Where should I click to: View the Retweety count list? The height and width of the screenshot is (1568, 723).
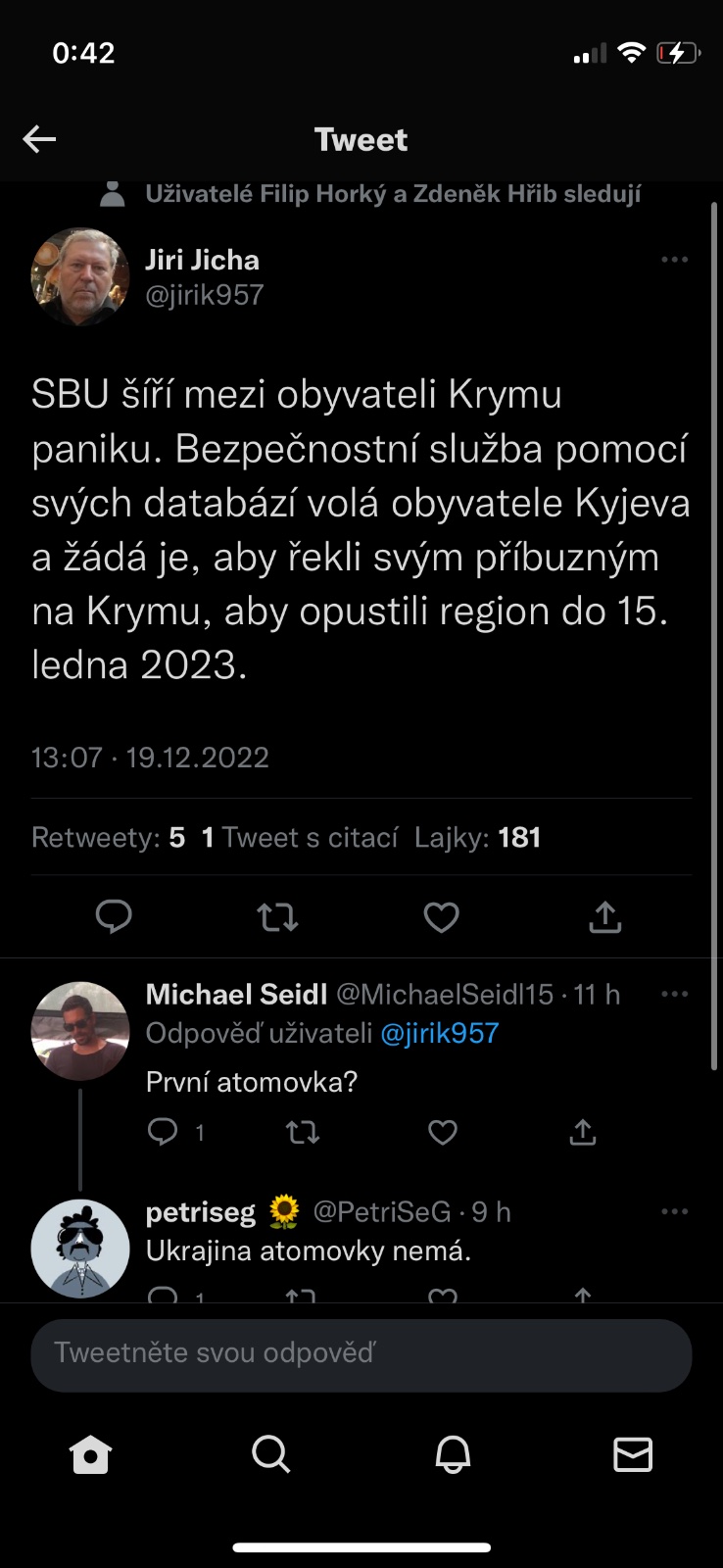click(108, 838)
